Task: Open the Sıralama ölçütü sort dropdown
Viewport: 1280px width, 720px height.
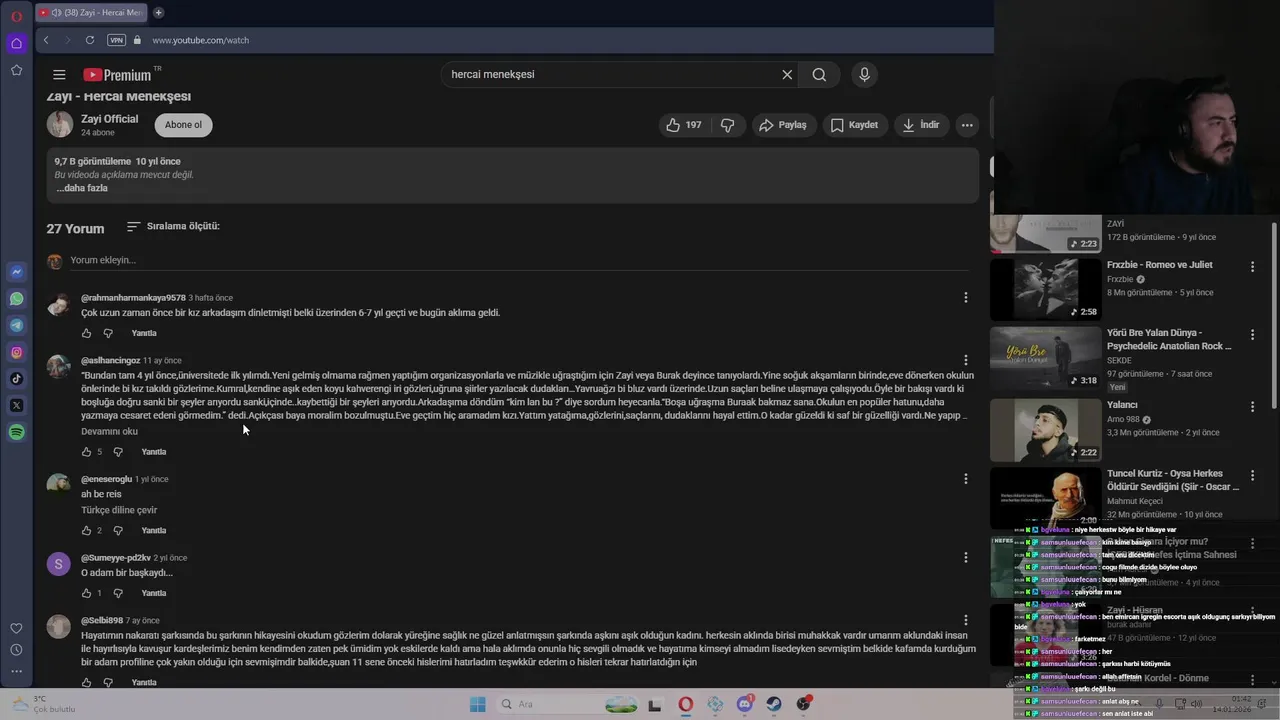Action: pos(173,227)
